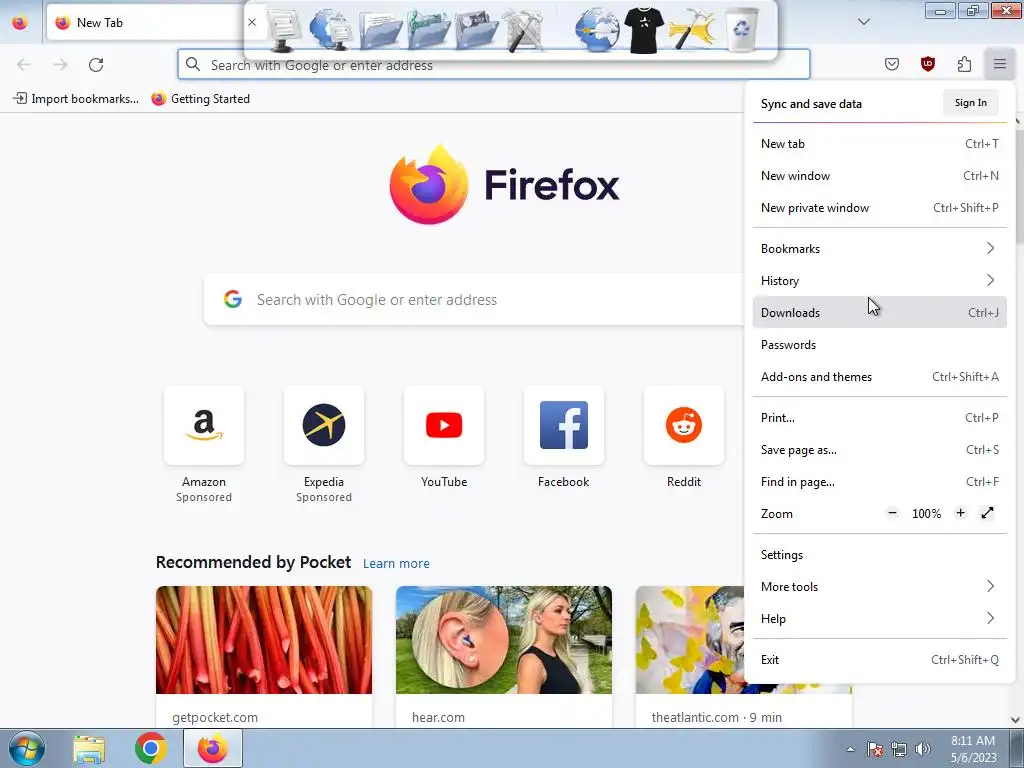Open Add-ons and themes
Viewport: 1024px width, 768px height.
pos(880,377)
